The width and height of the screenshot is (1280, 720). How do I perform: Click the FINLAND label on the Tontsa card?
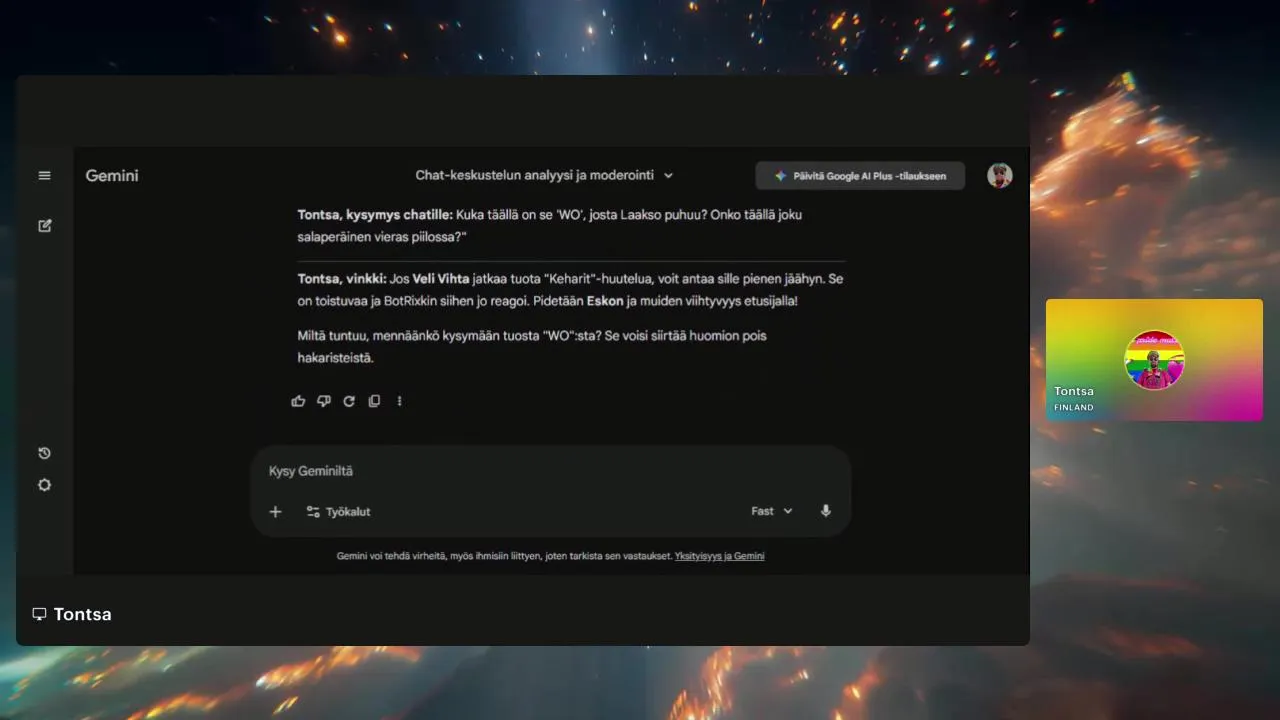tap(1074, 408)
